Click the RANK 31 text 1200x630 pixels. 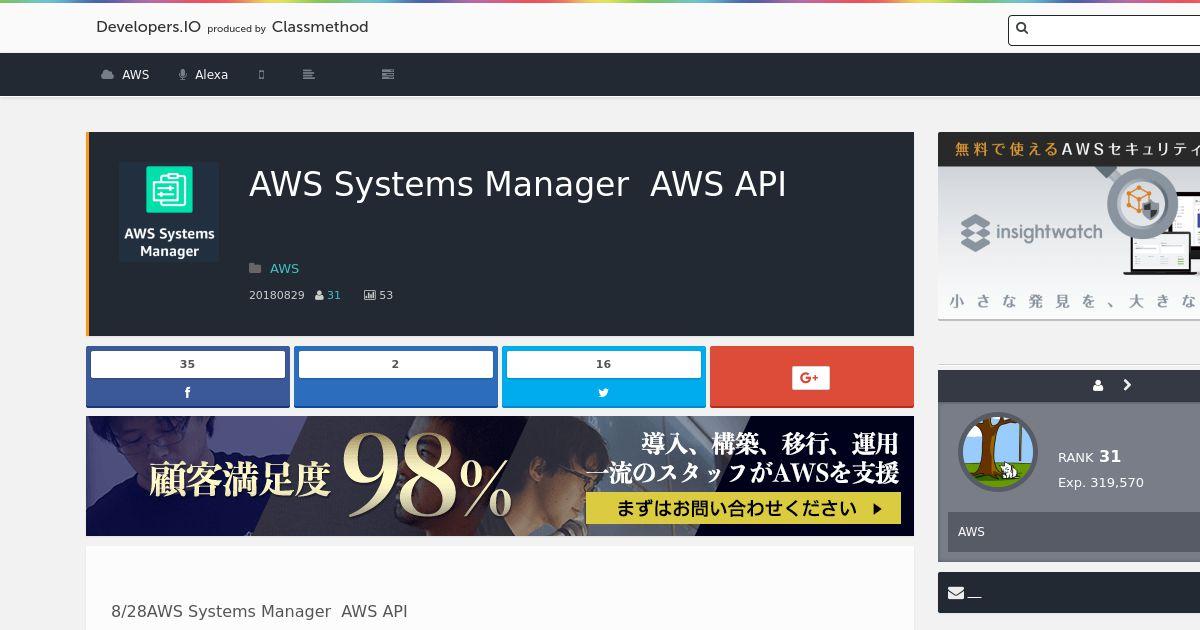(1089, 457)
